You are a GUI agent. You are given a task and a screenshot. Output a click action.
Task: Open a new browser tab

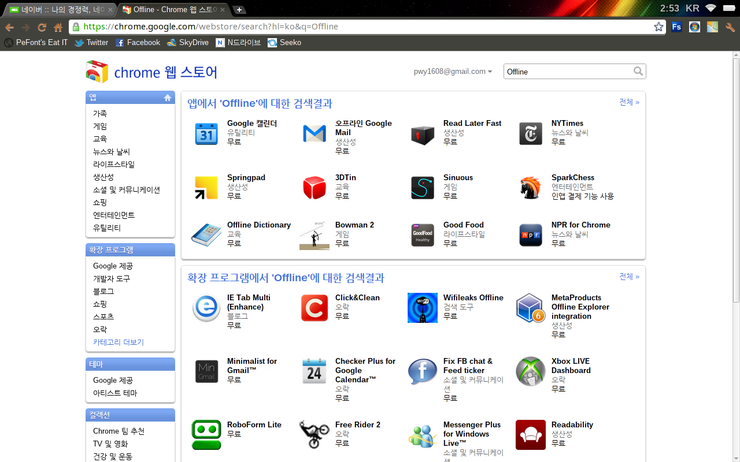(x=239, y=9)
